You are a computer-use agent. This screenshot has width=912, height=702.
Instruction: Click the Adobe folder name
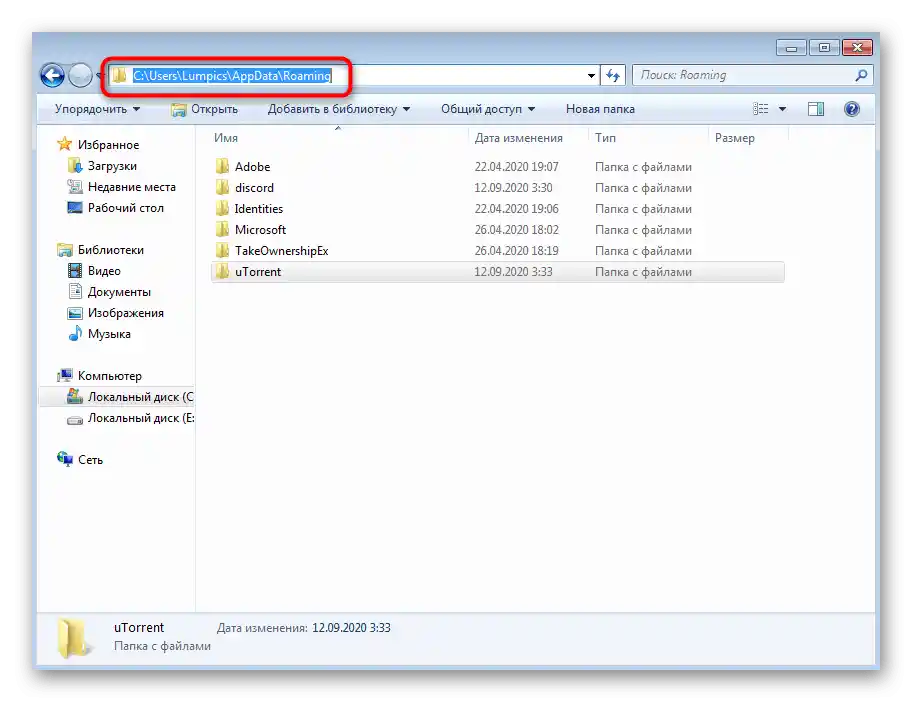[x=252, y=167]
